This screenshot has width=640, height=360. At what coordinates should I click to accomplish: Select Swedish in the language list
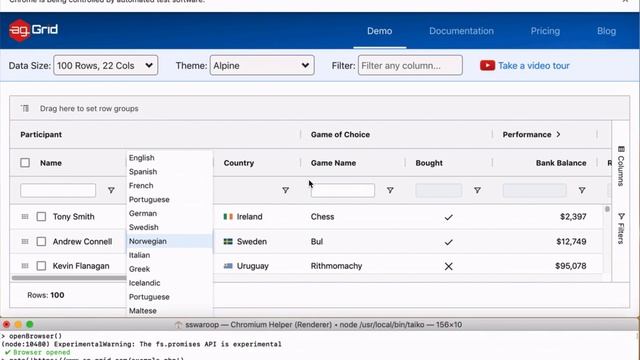(x=144, y=227)
